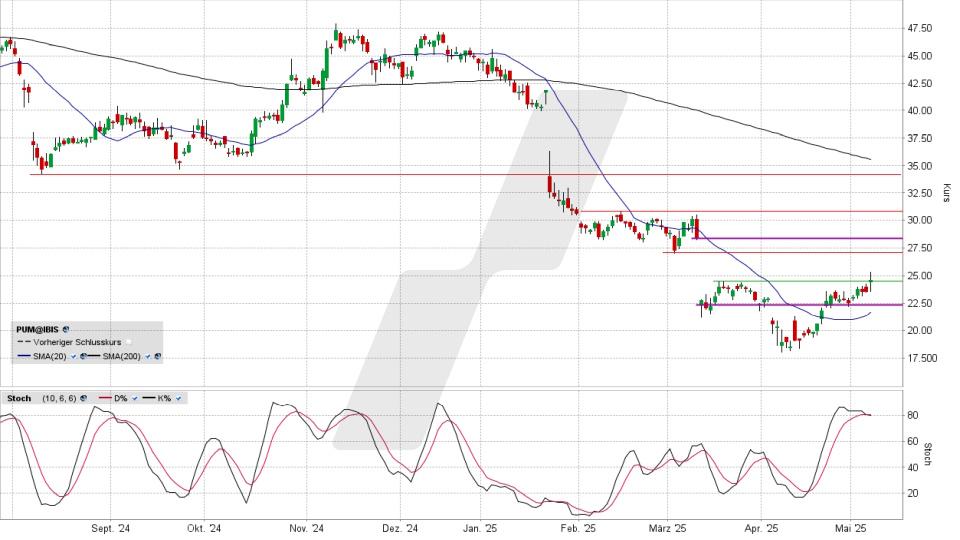Select the long red support line near 34
The width and height of the screenshot is (960, 540).
coord(465,174)
